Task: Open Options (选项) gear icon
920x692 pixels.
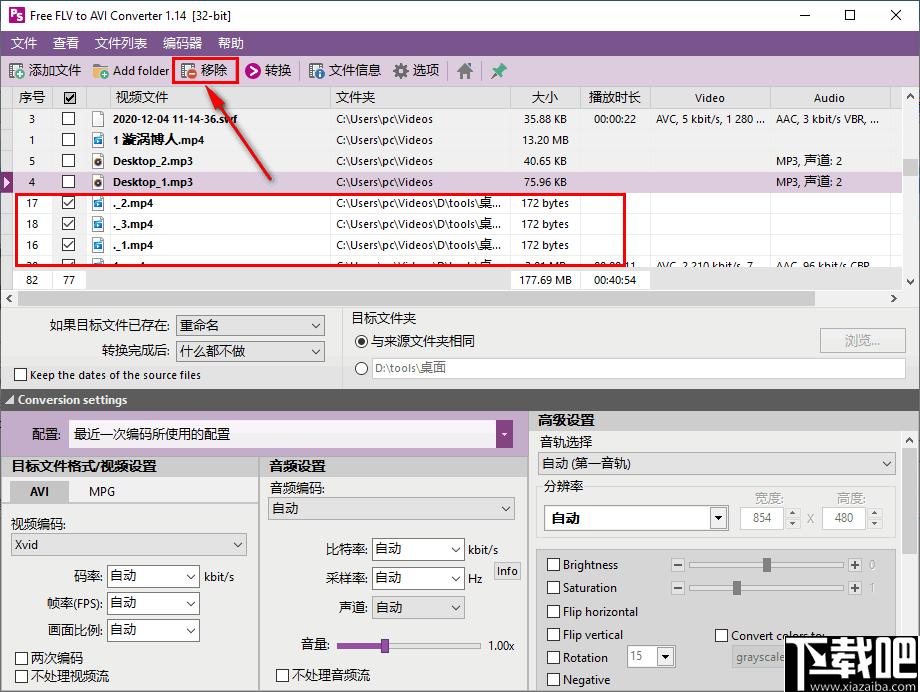Action: (401, 71)
